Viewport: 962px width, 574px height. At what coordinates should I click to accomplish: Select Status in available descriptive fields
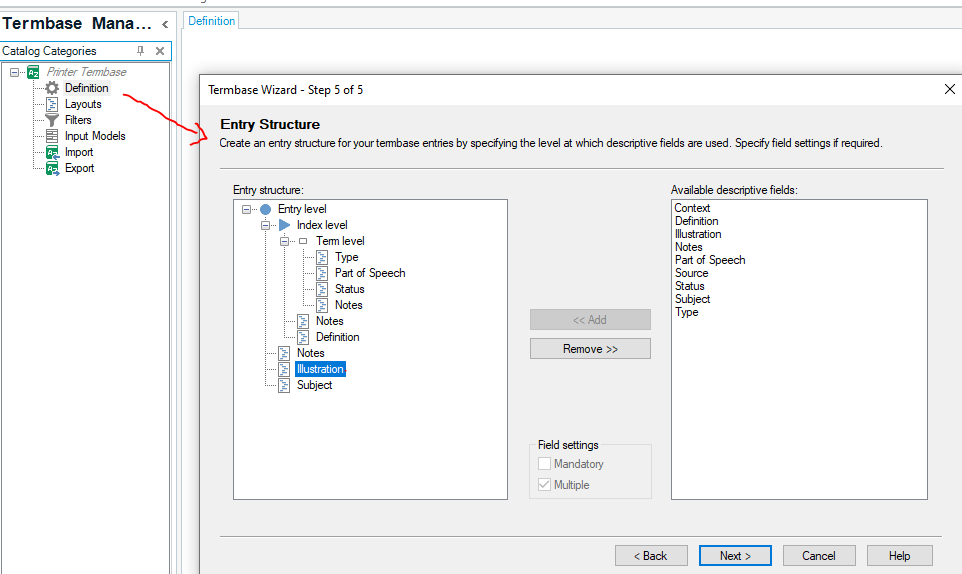(690, 286)
